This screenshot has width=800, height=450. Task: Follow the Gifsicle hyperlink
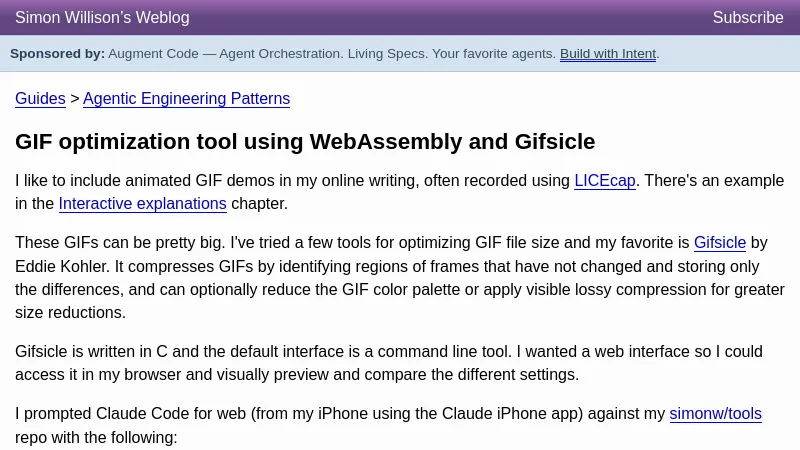pos(719,243)
